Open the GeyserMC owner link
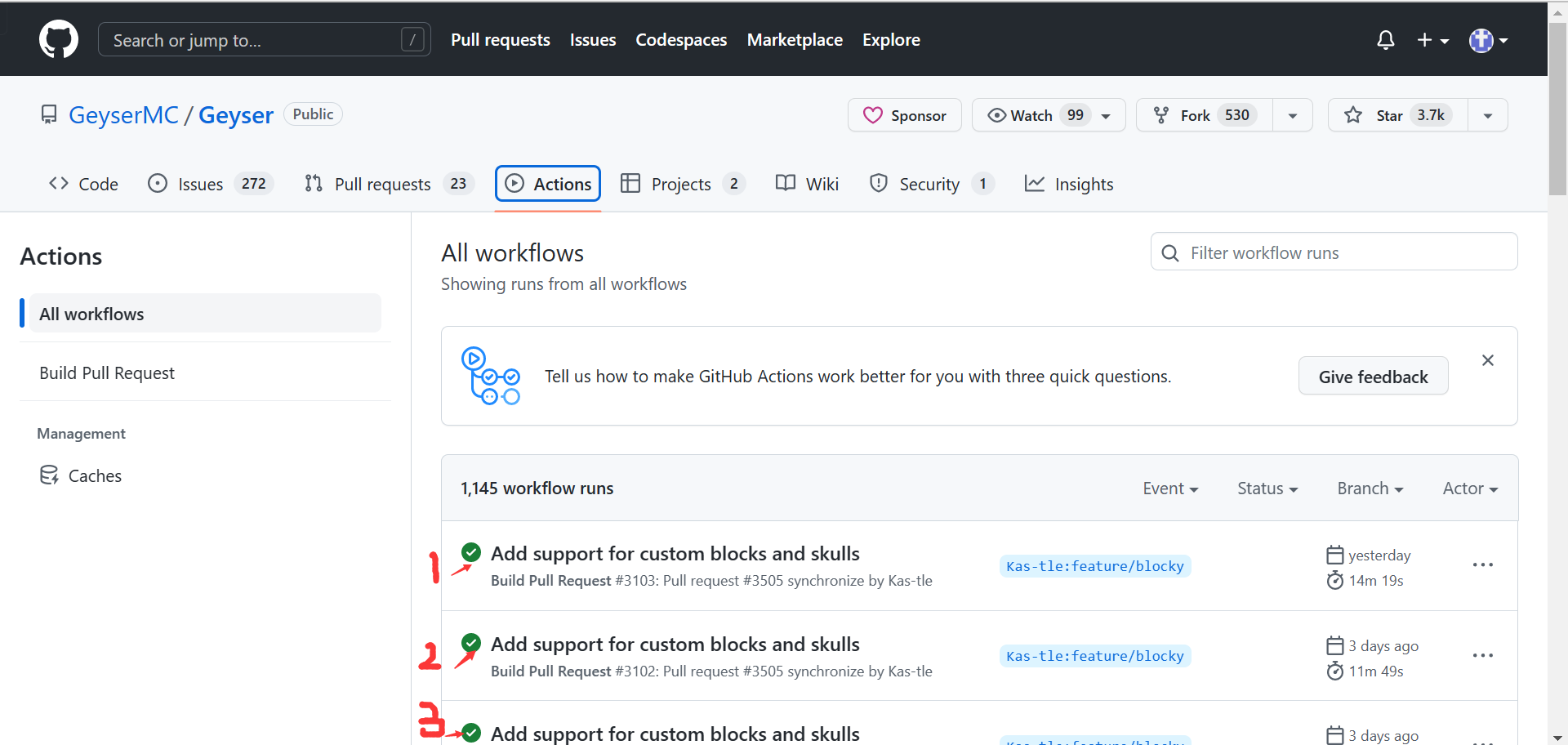 click(x=123, y=115)
